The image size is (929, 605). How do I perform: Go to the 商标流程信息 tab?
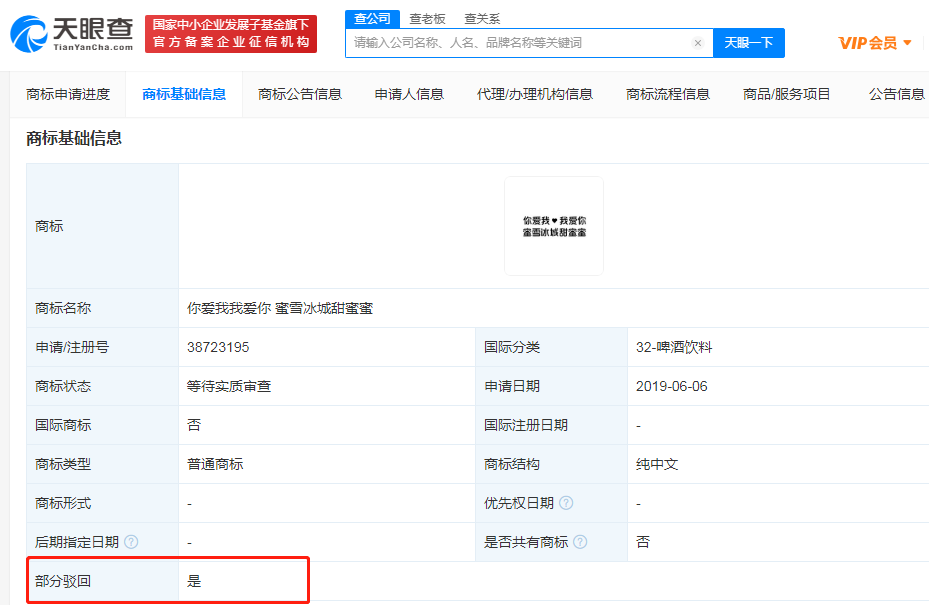point(668,94)
